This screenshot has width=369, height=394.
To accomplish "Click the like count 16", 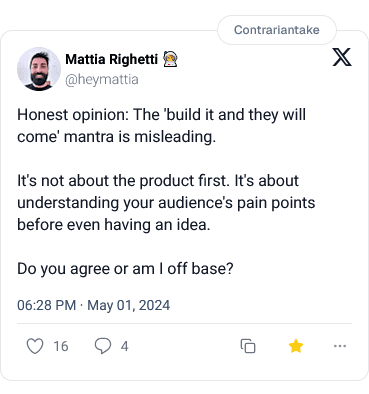I will pos(61,346).
